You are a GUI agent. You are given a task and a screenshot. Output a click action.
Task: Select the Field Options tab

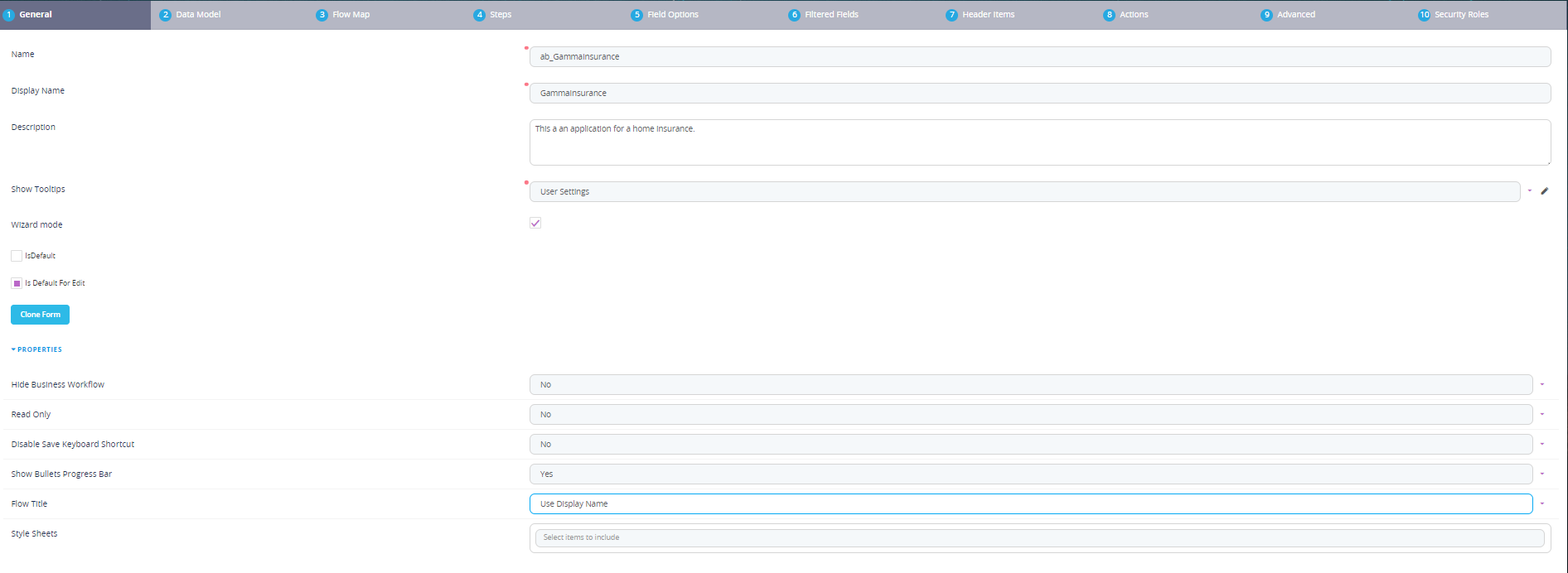click(x=672, y=15)
